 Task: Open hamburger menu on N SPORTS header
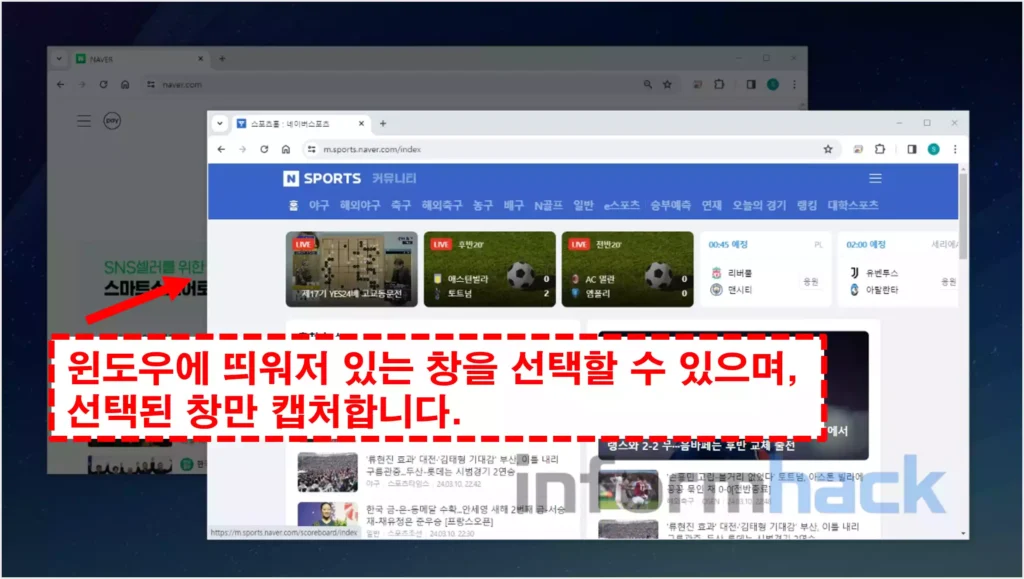click(x=875, y=178)
